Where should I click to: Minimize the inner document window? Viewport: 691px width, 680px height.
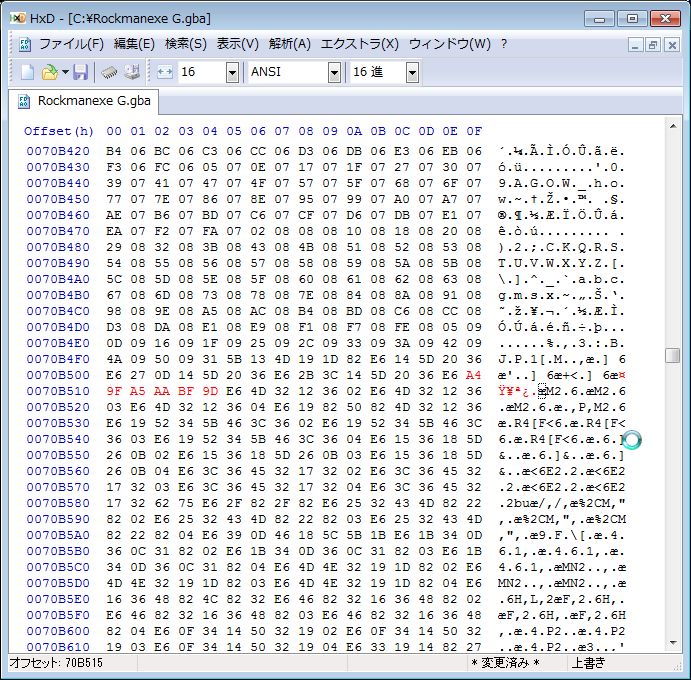(635, 45)
